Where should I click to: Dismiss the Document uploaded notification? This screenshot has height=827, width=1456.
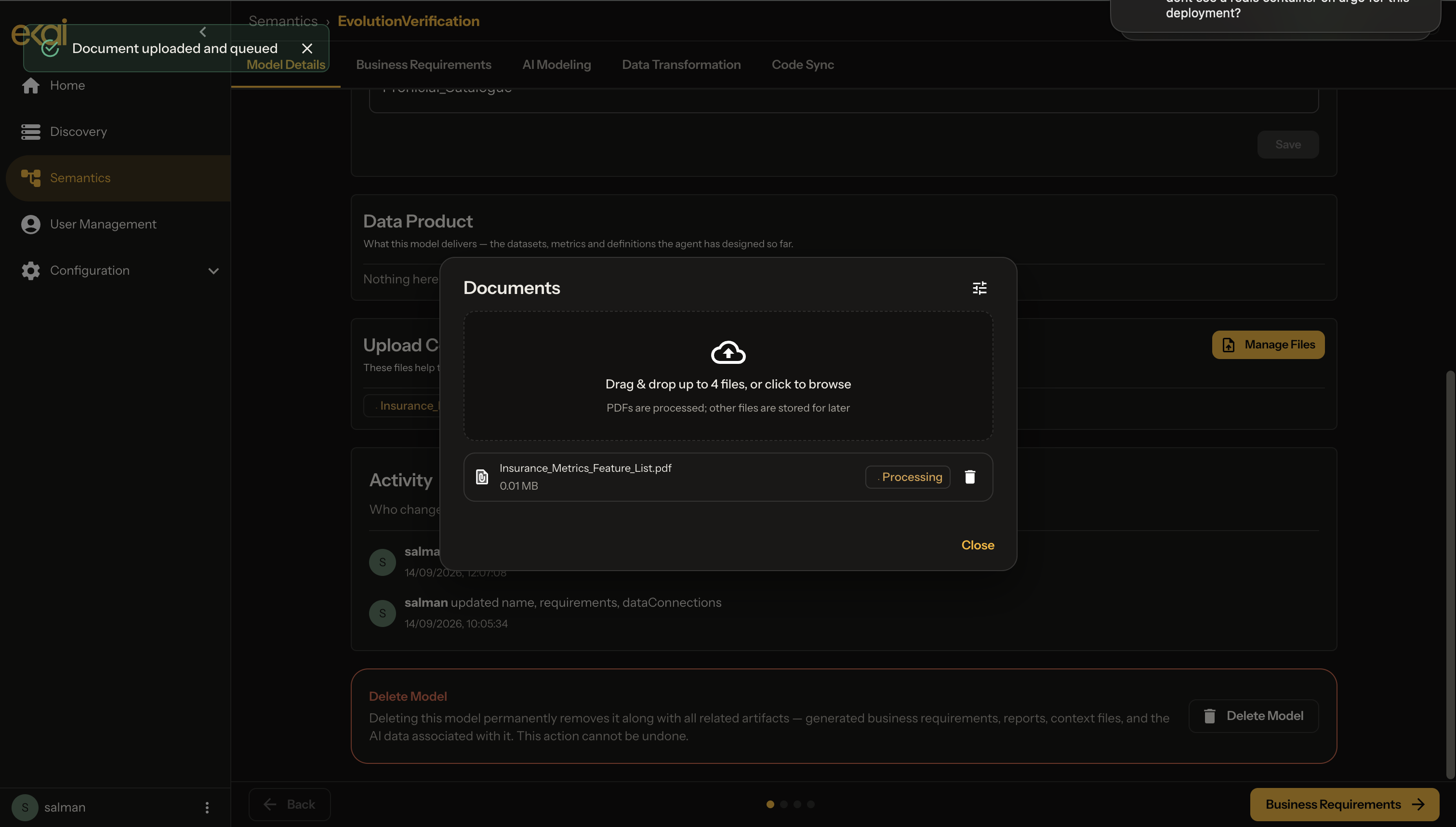(x=307, y=48)
